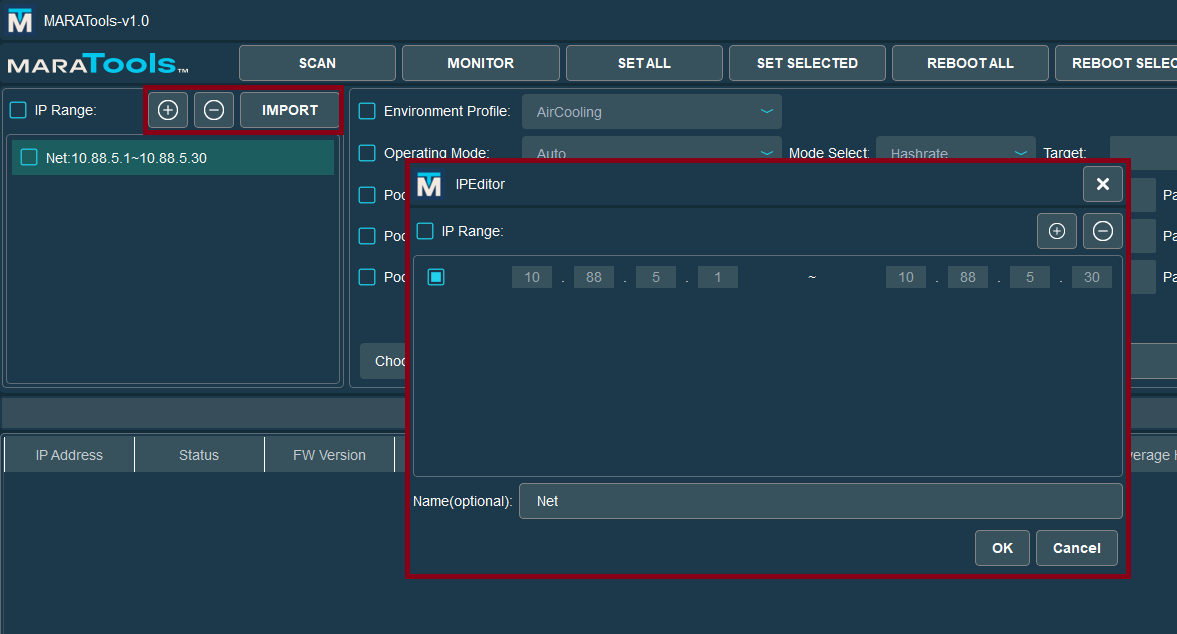Click the plus icon in IPEditor dialog
The width and height of the screenshot is (1177, 634).
[1057, 231]
